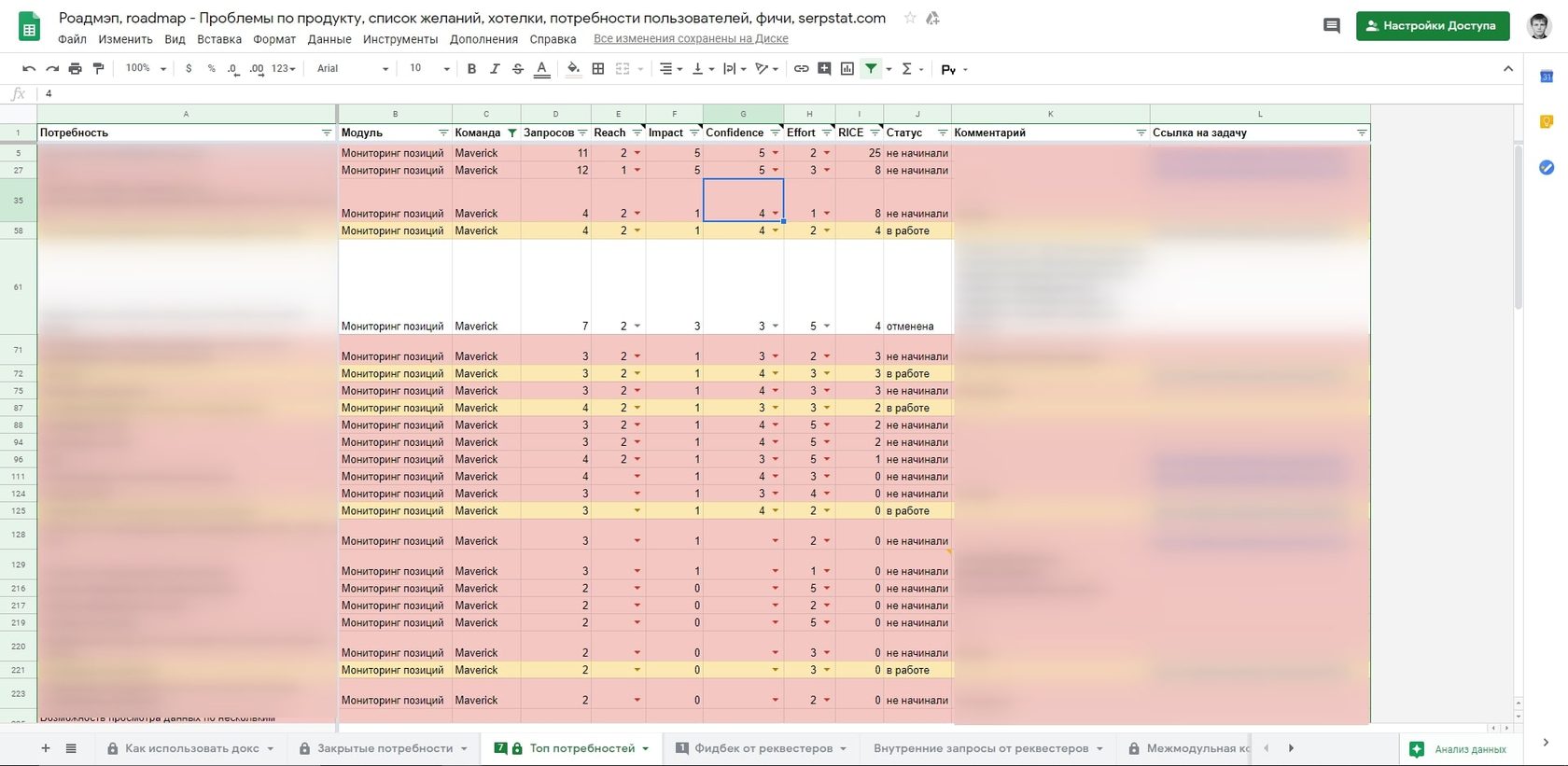Viewport: 1568px width, 766px height.
Task: Toggle bold formatting
Action: (471, 69)
